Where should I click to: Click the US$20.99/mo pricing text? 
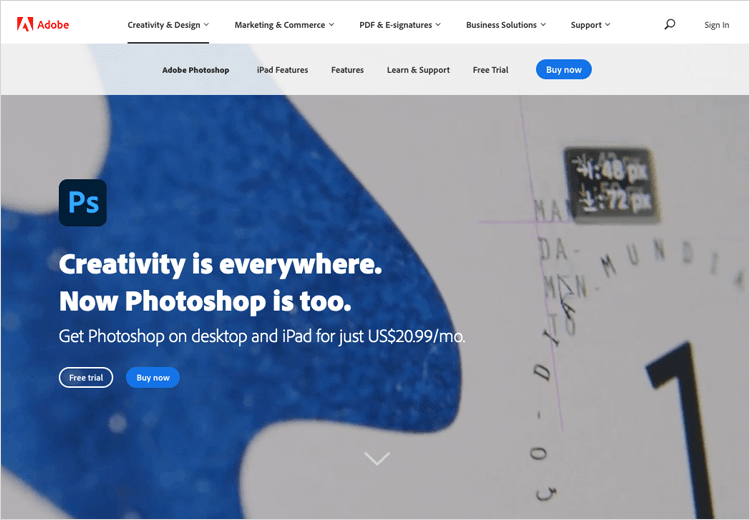416,336
